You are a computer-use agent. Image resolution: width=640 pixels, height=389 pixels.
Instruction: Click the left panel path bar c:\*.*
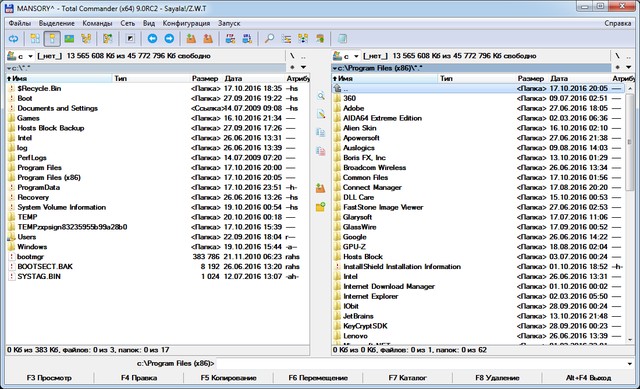146,68
